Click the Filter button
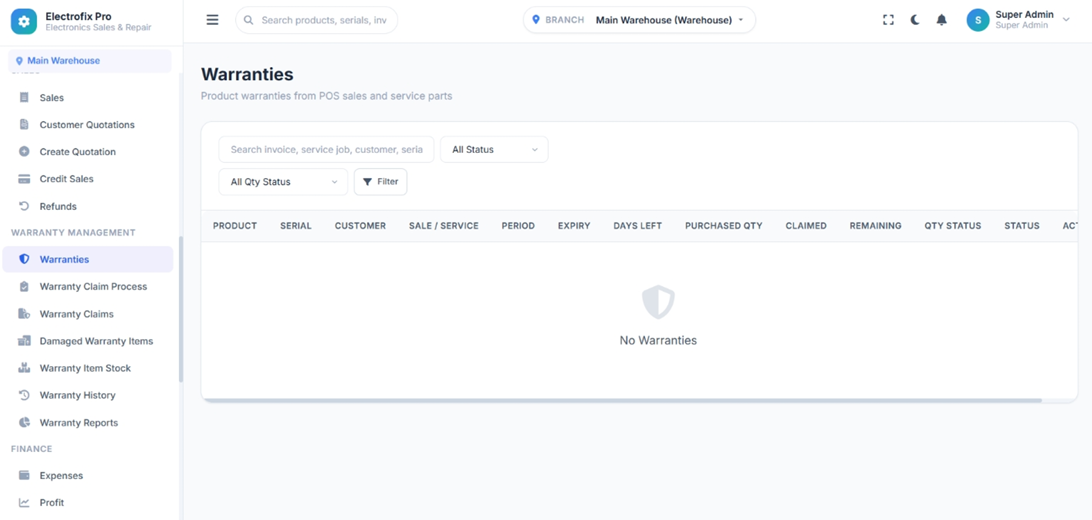1092x520 pixels. click(x=380, y=182)
